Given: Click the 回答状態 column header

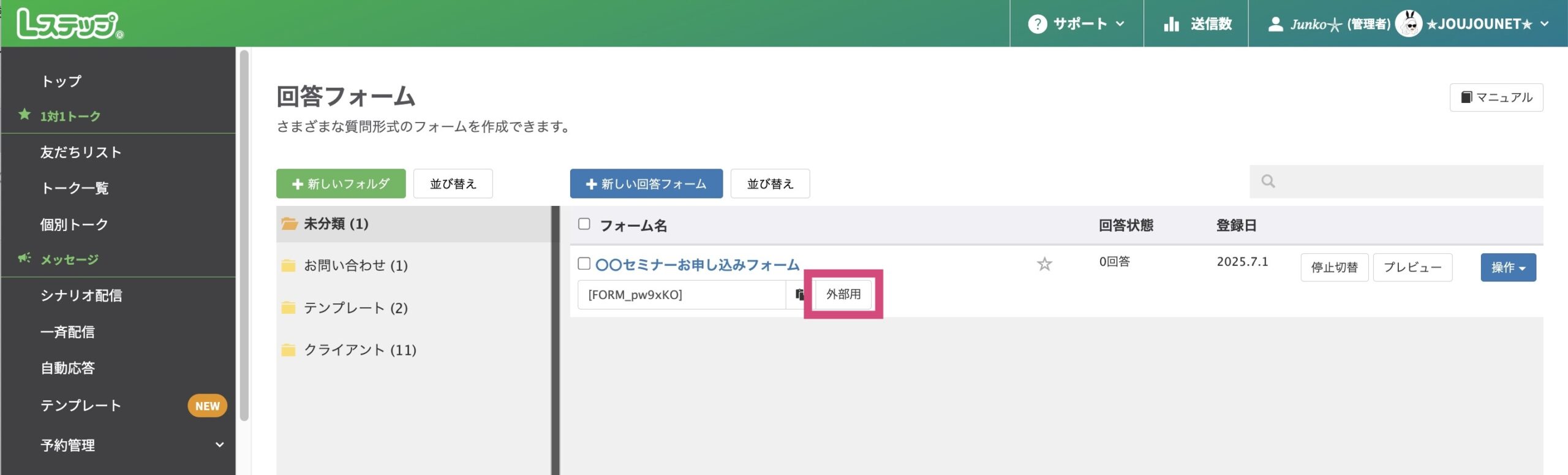Looking at the screenshot, I should [1126, 226].
